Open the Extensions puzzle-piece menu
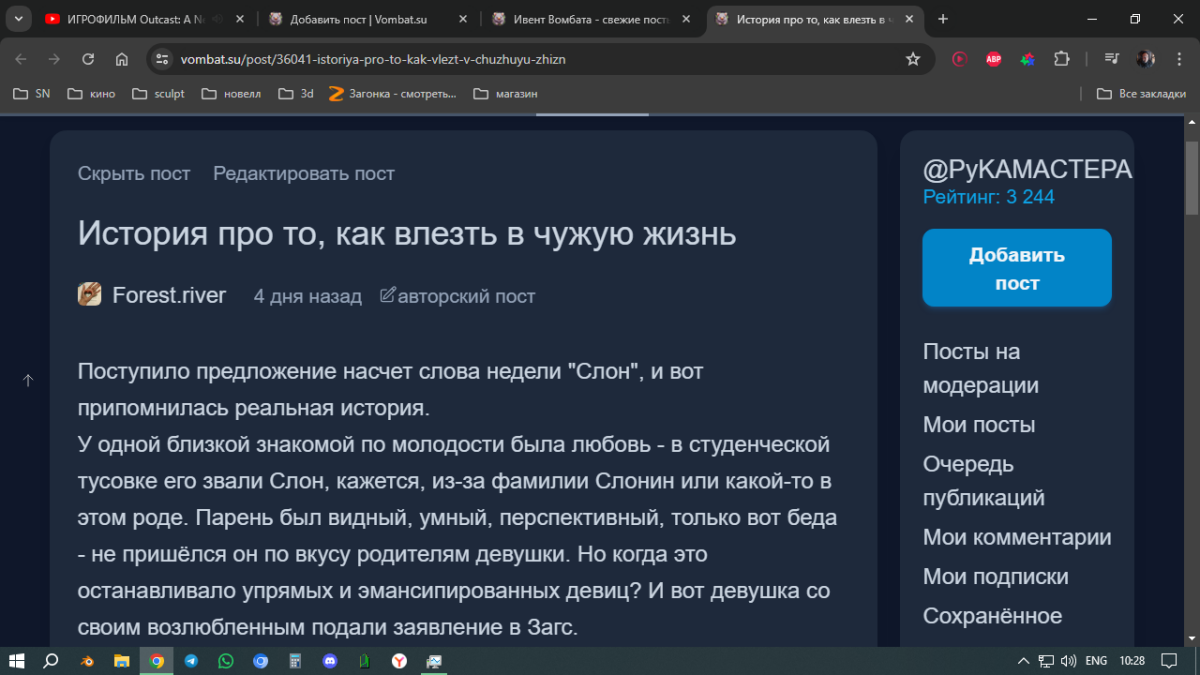Screen dimensions: 1200x675 (1062, 59)
